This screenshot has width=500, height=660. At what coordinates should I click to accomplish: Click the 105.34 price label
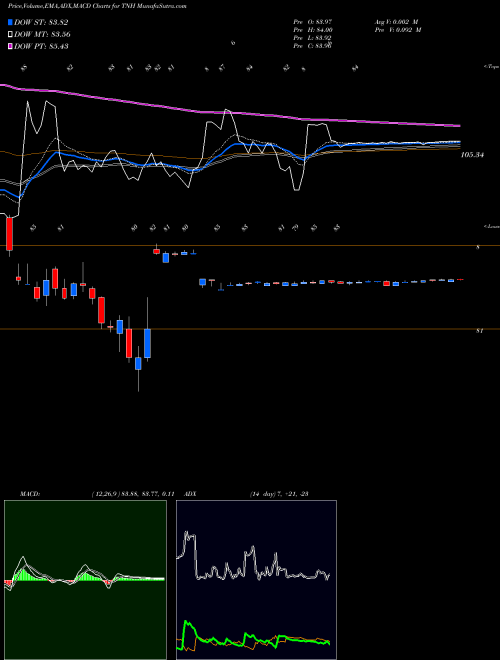point(472,155)
